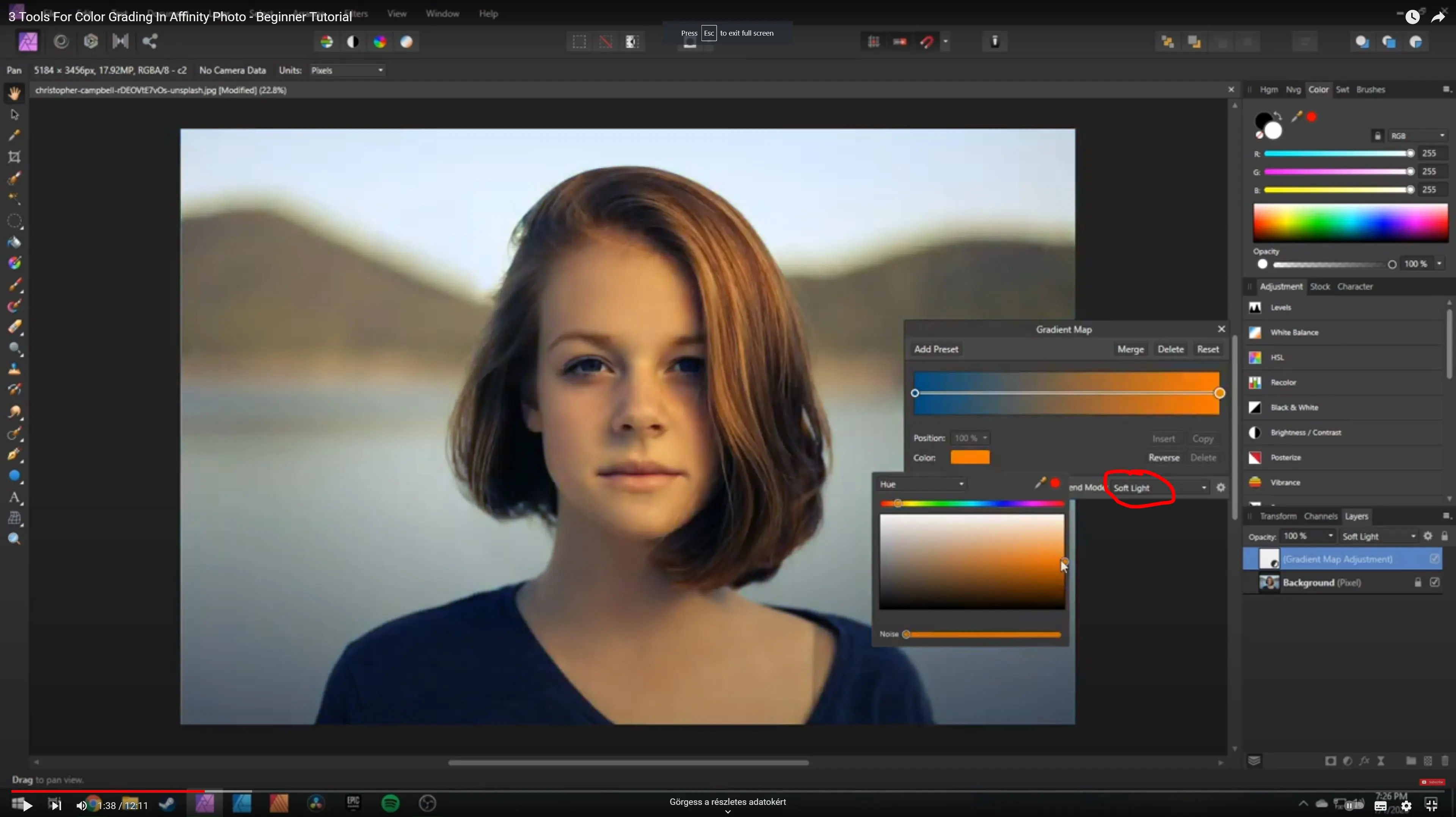Screen dimensions: 1456x817
Task: Toggle lock on Background layer
Action: pyautogui.click(x=1418, y=582)
